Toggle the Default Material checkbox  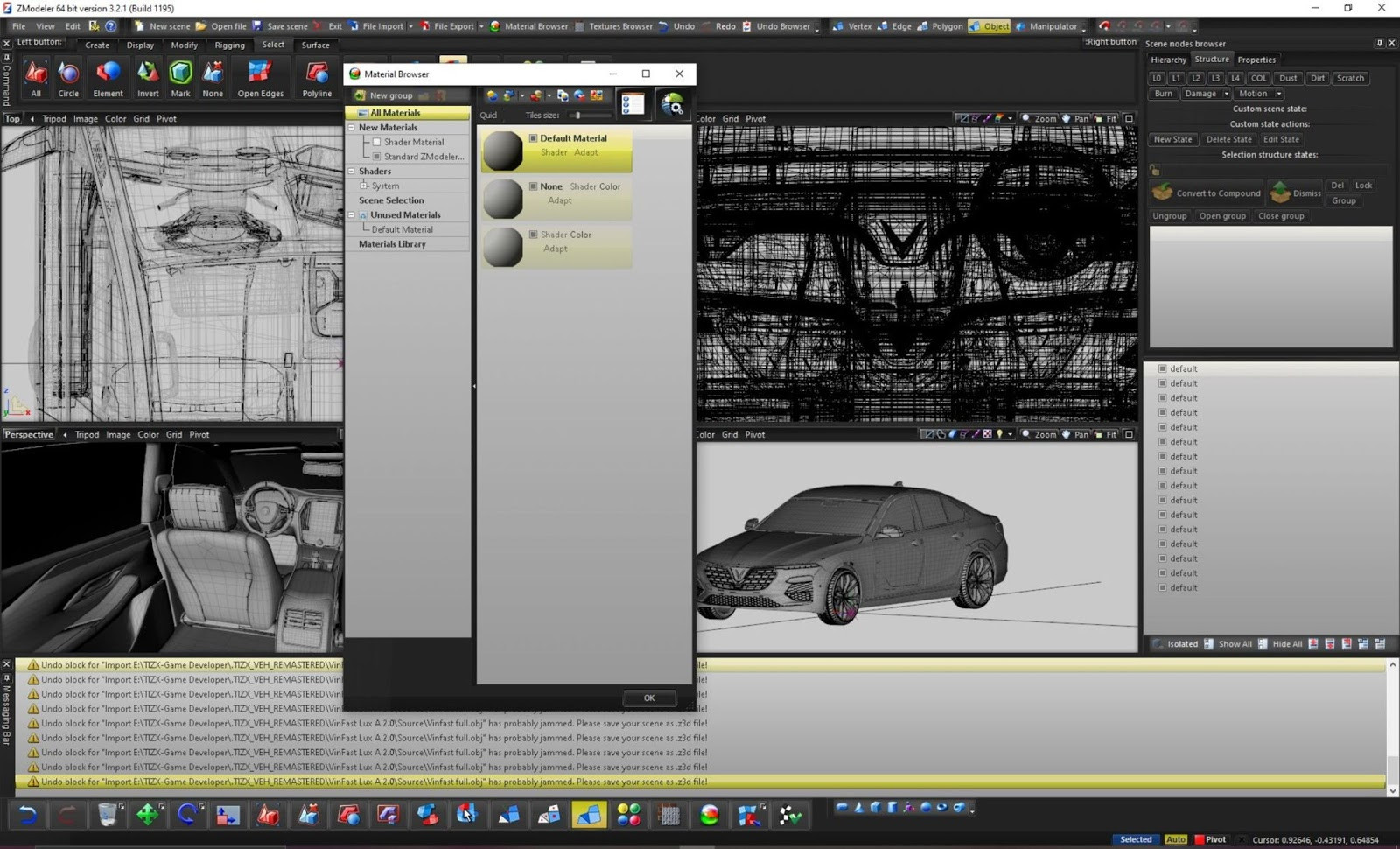point(533,138)
